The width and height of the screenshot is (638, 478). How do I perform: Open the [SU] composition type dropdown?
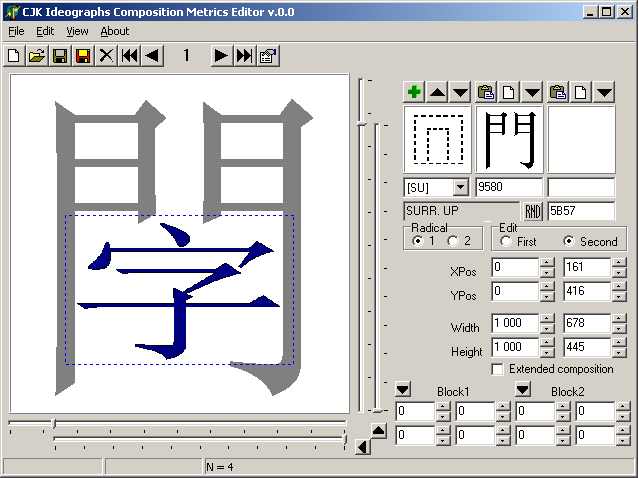point(461,187)
